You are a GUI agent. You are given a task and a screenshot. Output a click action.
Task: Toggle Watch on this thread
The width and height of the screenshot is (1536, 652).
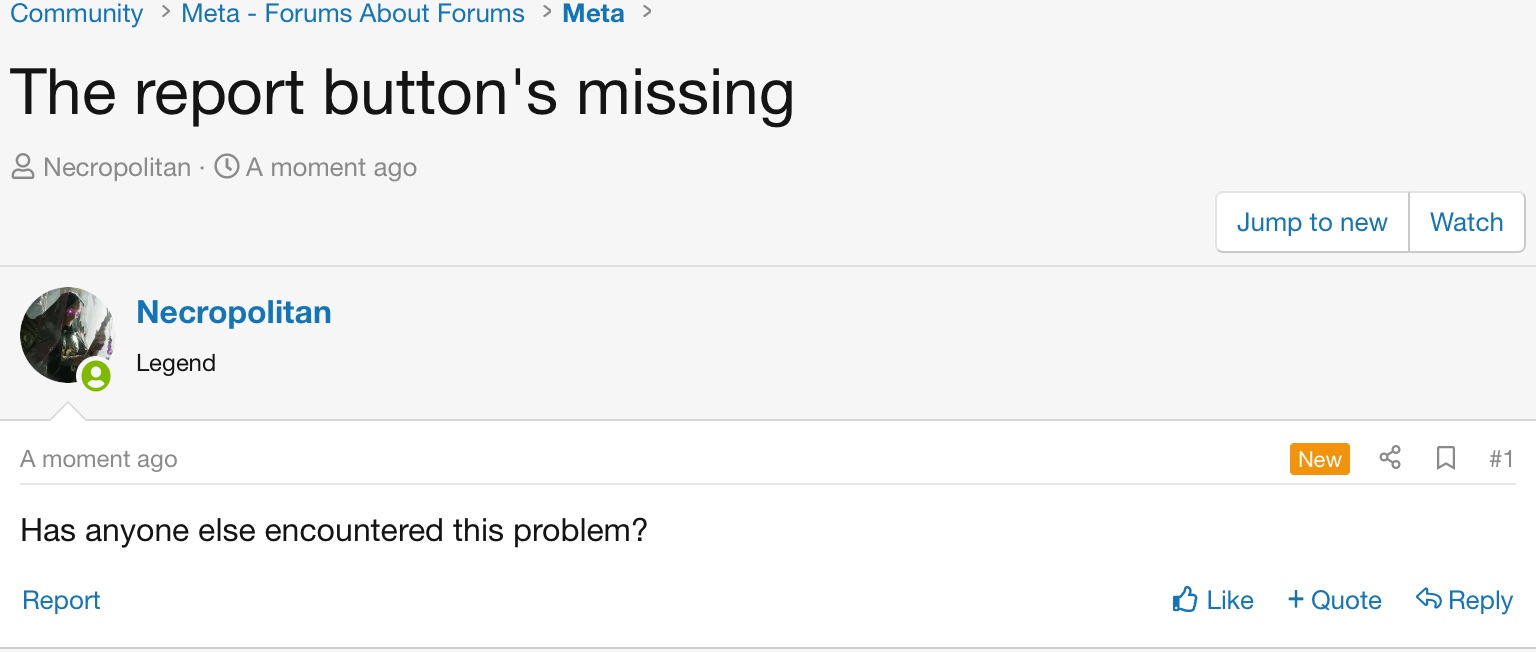pyautogui.click(x=1466, y=222)
